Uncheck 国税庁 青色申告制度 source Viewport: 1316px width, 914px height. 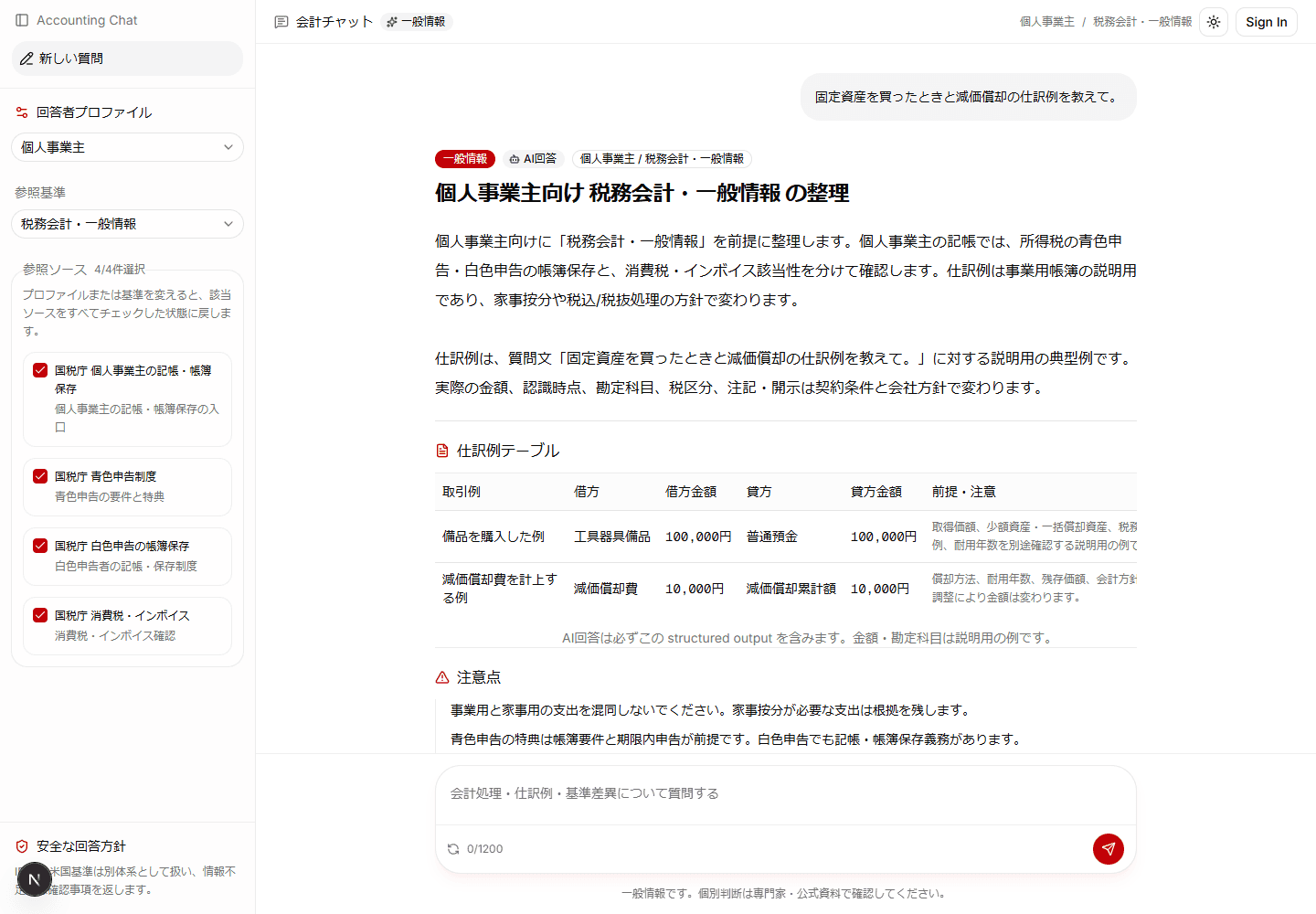coord(40,476)
